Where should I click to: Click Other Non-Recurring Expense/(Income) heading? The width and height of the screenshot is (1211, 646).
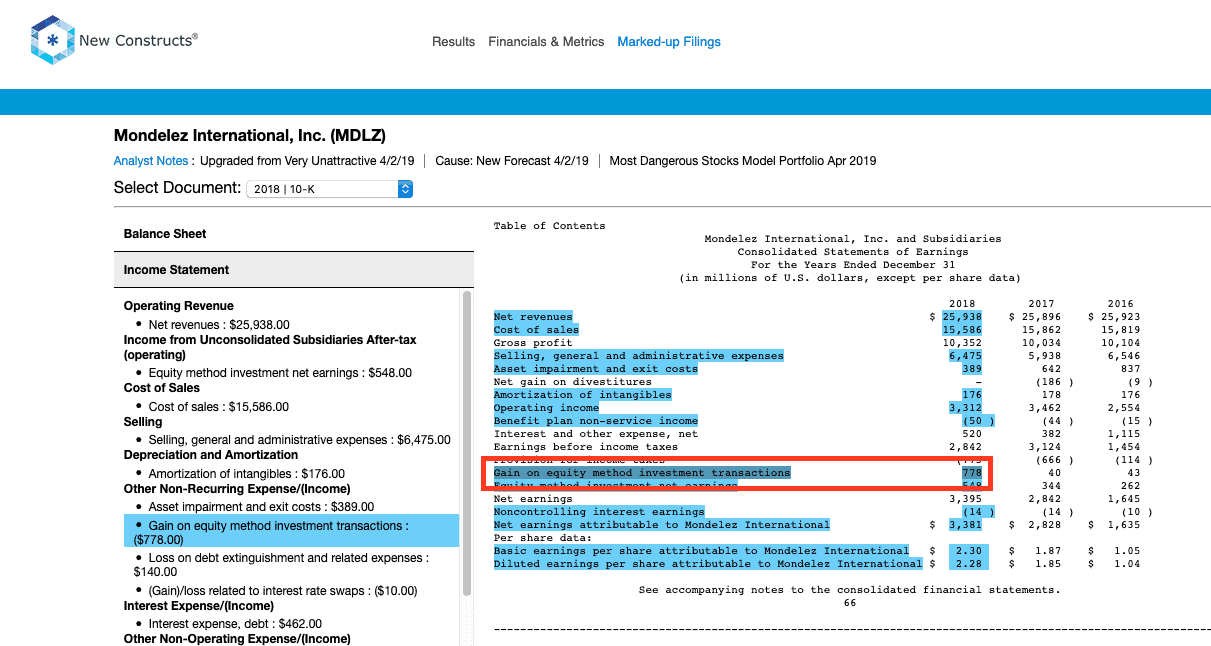pos(237,489)
